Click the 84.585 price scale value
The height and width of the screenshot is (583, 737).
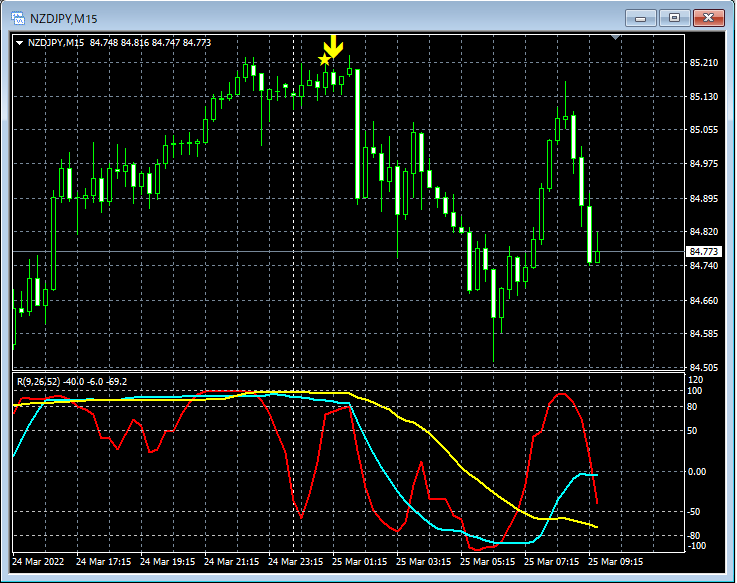click(704, 334)
